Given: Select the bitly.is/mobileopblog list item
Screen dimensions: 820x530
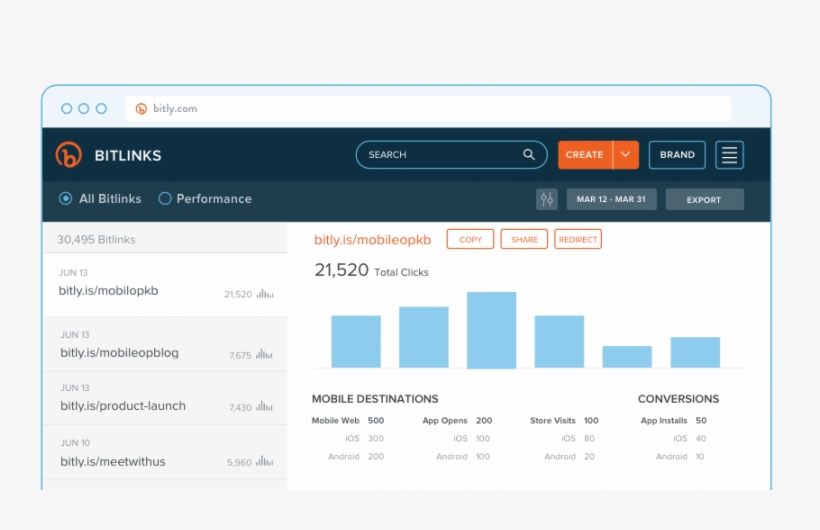Looking at the screenshot, I should pos(165,344).
